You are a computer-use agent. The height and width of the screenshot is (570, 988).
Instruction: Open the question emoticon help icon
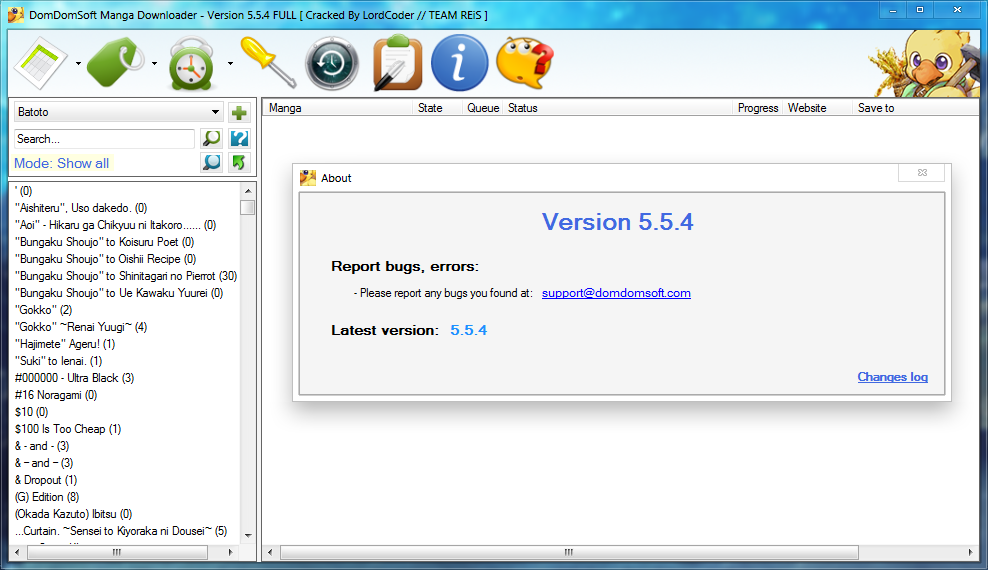pos(525,63)
